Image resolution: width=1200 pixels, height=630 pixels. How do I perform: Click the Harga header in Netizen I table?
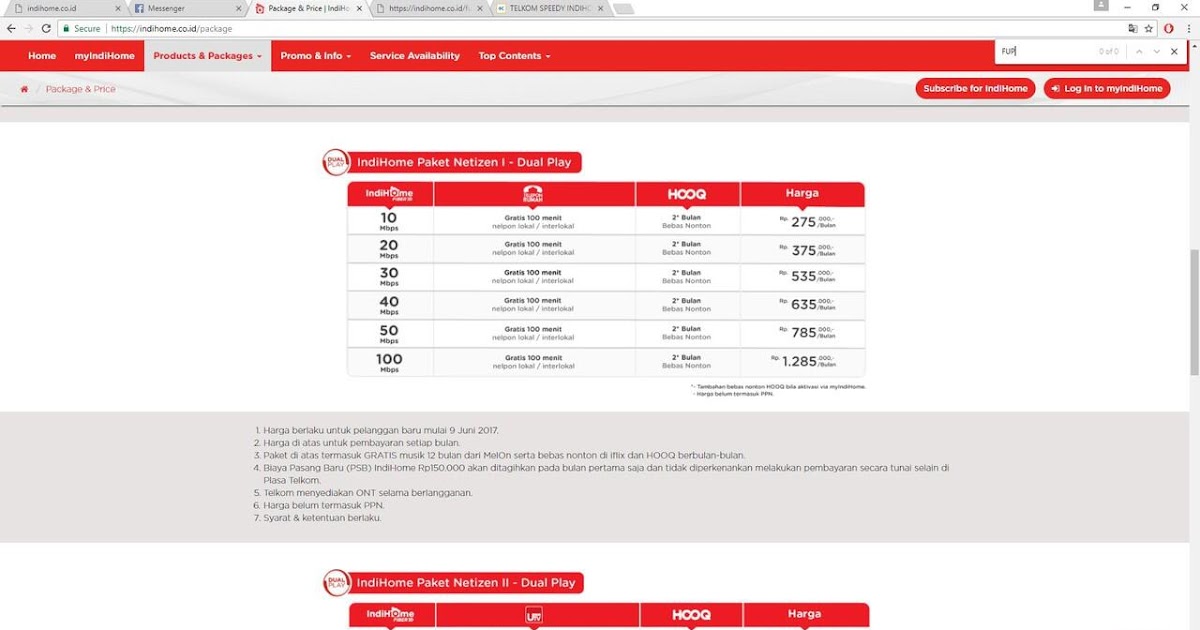pyautogui.click(x=802, y=193)
